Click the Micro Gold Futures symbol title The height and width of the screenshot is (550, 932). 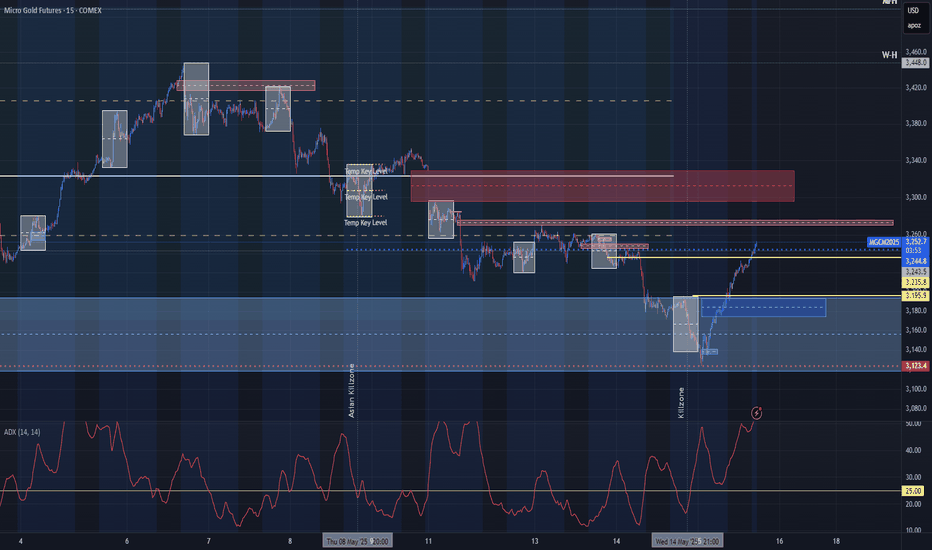pyautogui.click(x=52, y=10)
